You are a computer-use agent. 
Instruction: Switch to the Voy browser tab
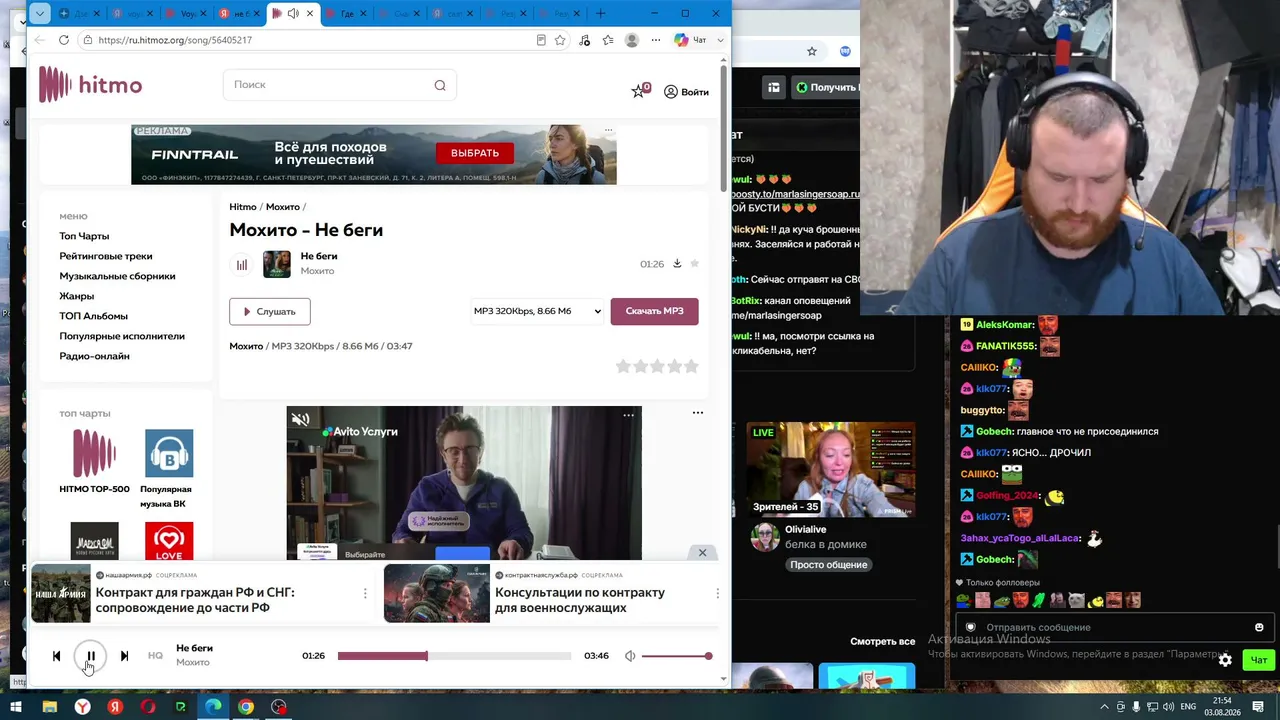point(186,13)
